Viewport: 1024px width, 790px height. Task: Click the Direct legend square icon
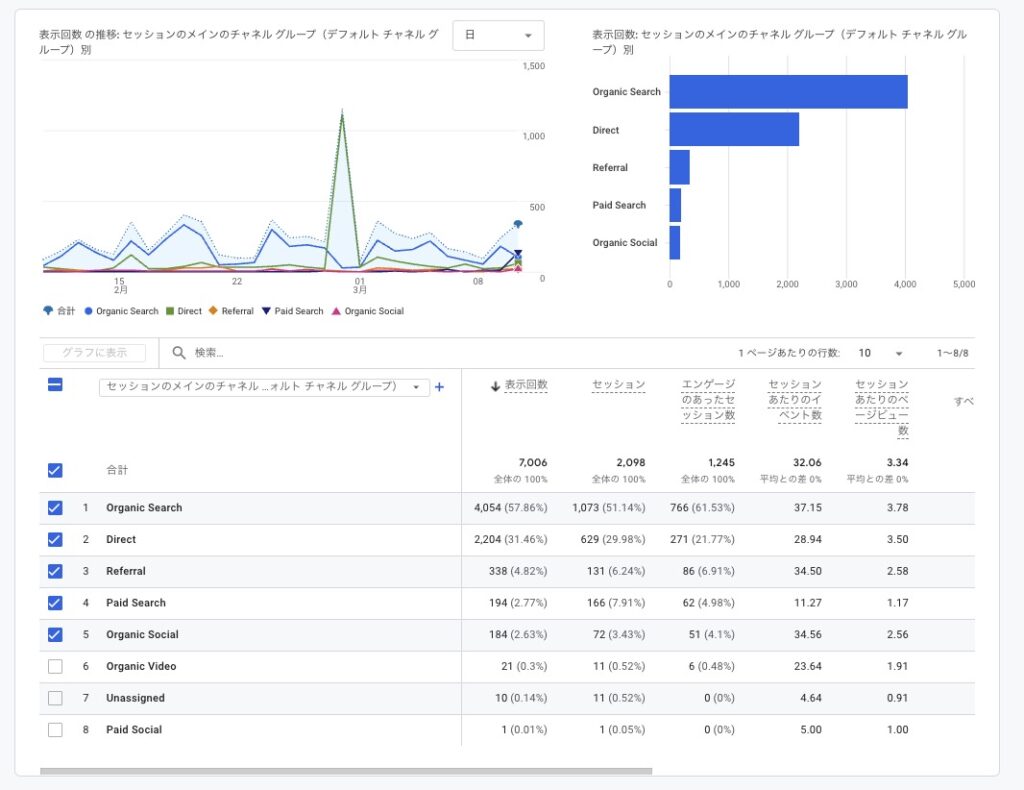pyautogui.click(x=170, y=311)
